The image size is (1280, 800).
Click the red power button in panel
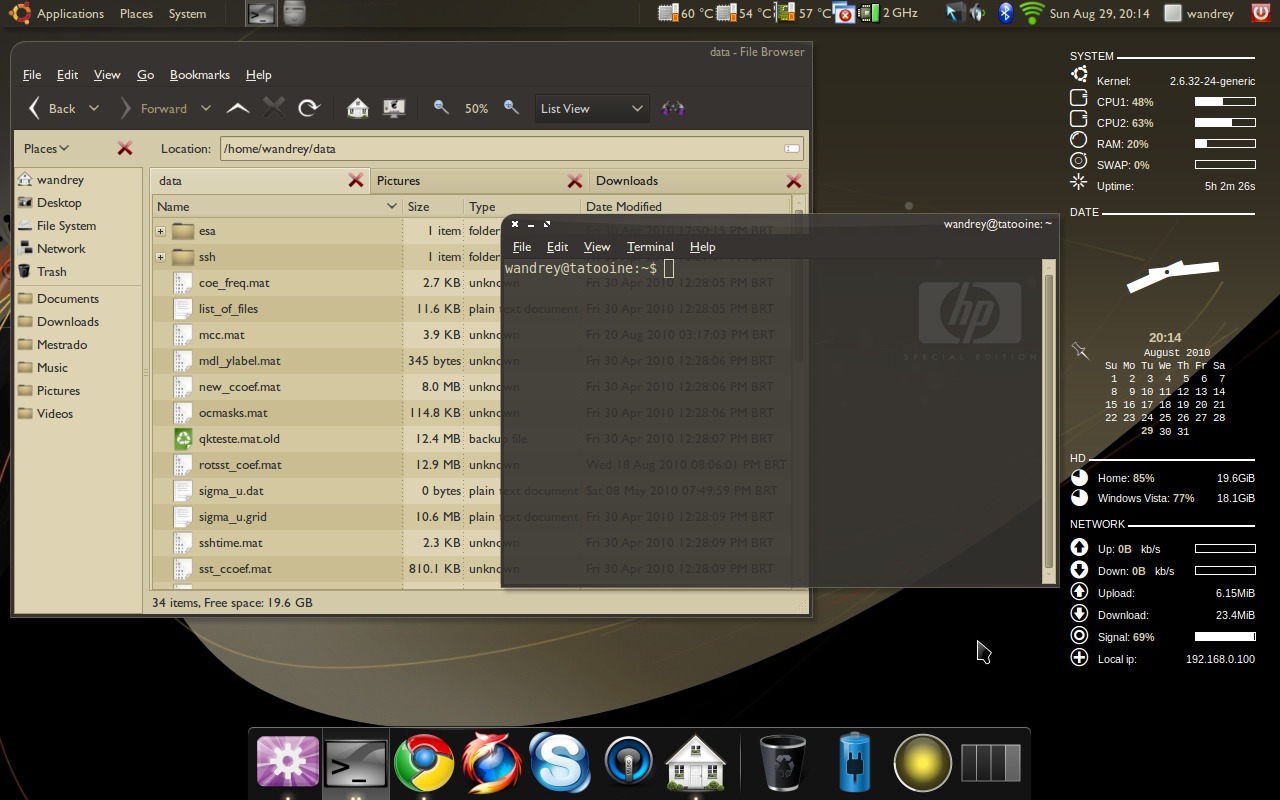point(1262,13)
